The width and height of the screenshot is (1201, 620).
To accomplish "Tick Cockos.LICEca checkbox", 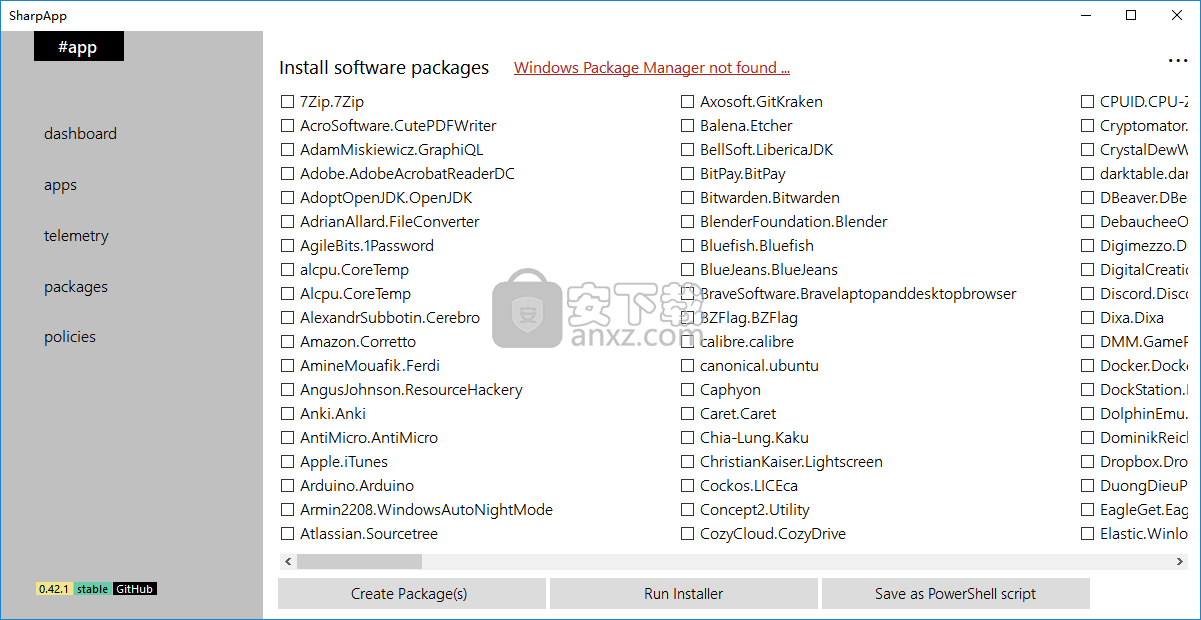I will [688, 486].
